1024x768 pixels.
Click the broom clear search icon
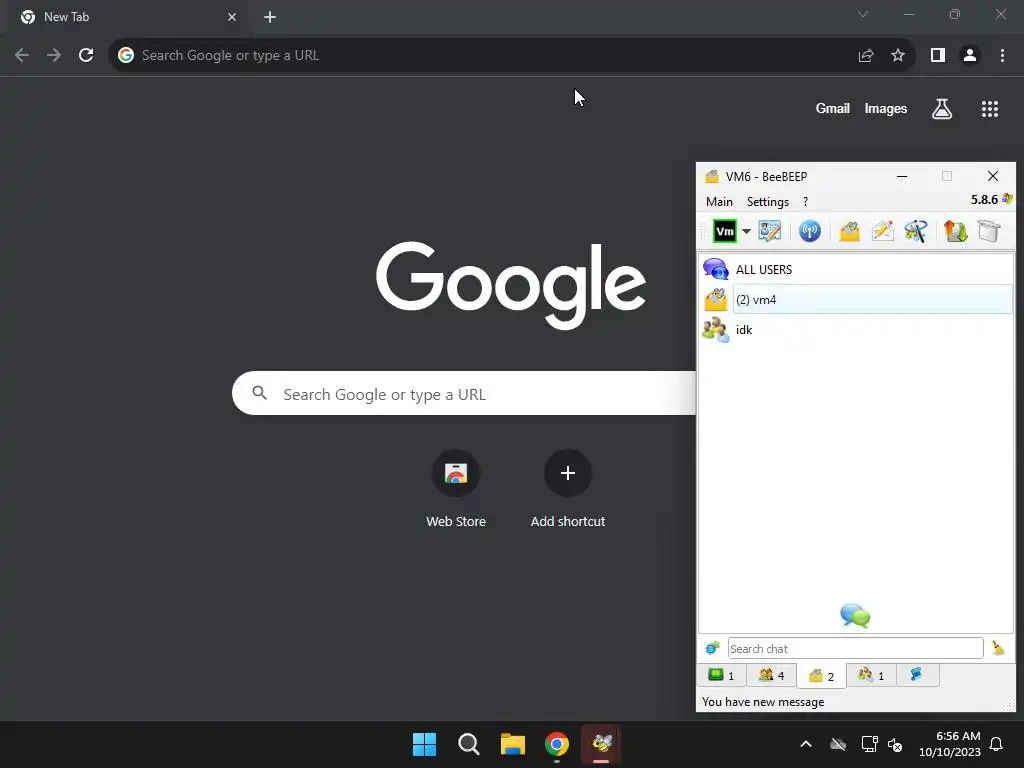pyautogui.click(x=998, y=648)
